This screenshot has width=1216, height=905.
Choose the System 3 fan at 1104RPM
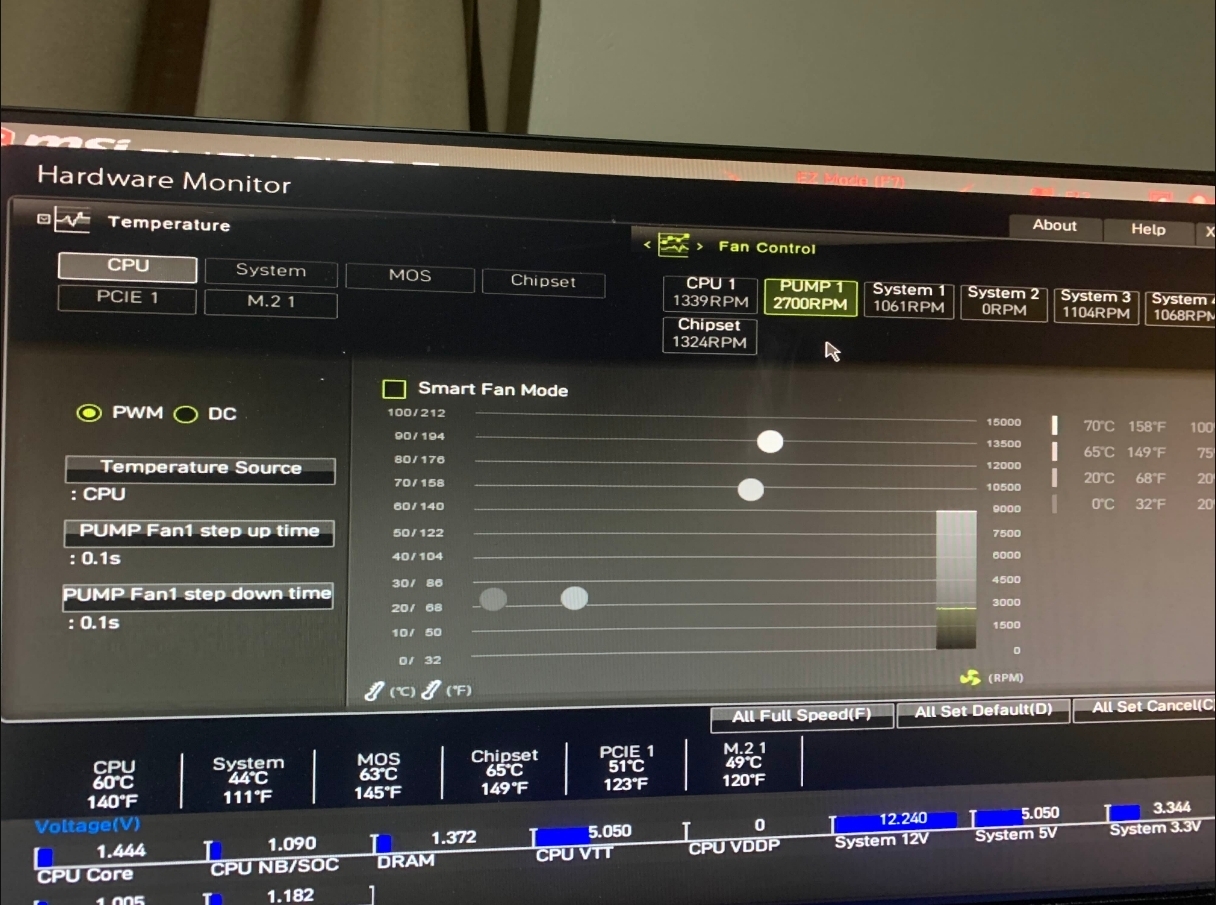point(1096,305)
